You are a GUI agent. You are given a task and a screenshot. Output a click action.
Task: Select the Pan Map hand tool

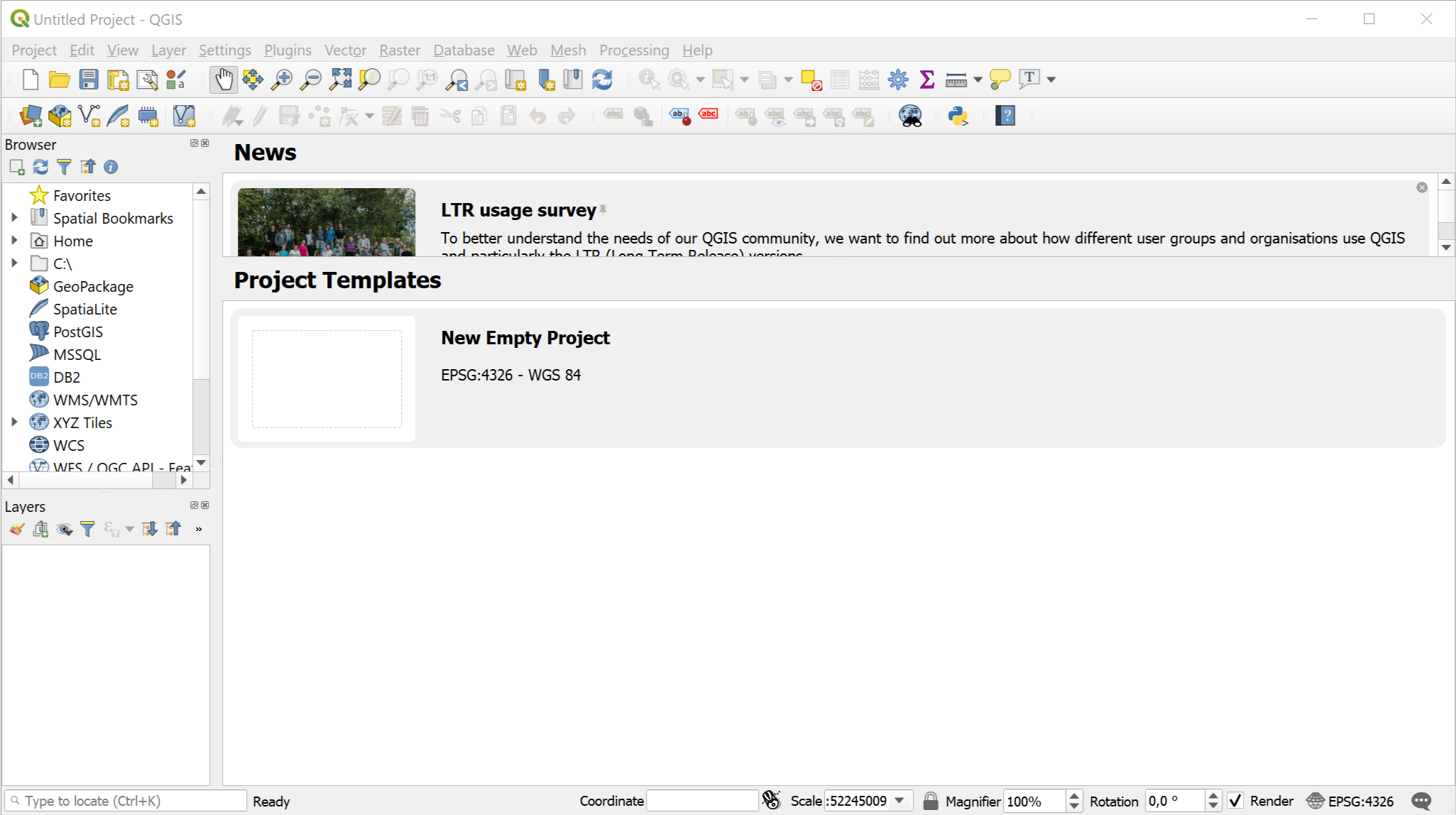click(x=224, y=80)
